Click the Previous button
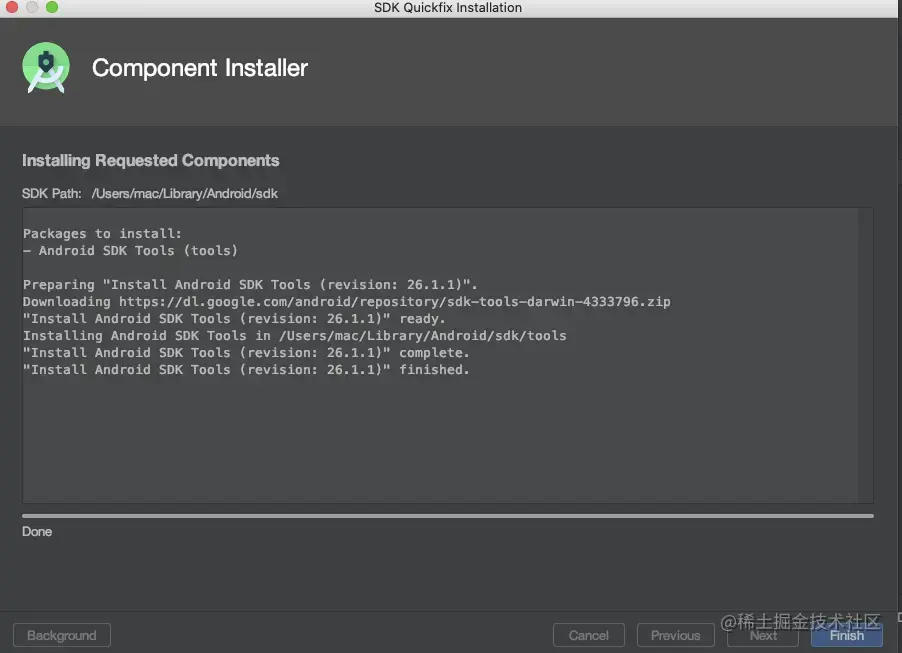The image size is (902, 653). click(x=675, y=635)
